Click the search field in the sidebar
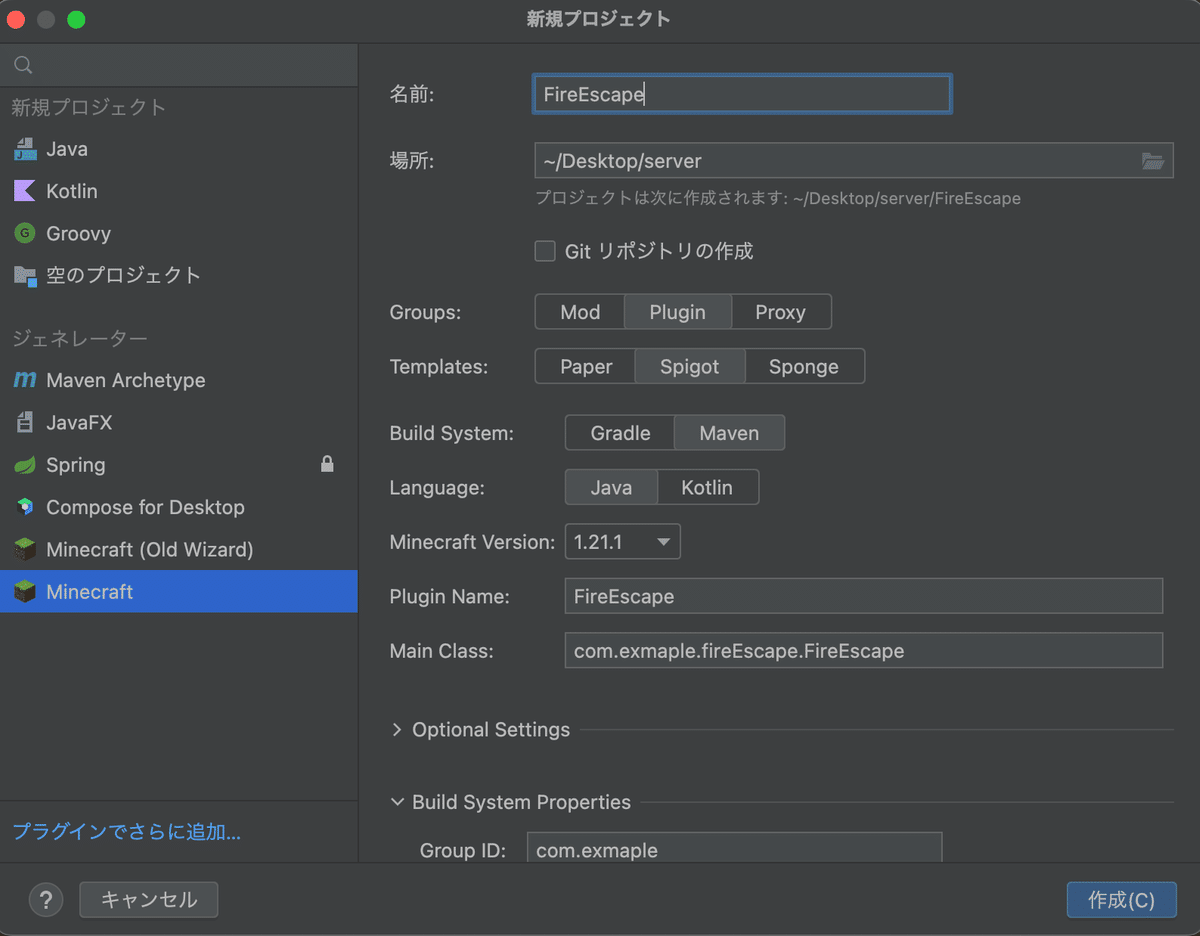 tap(179, 65)
